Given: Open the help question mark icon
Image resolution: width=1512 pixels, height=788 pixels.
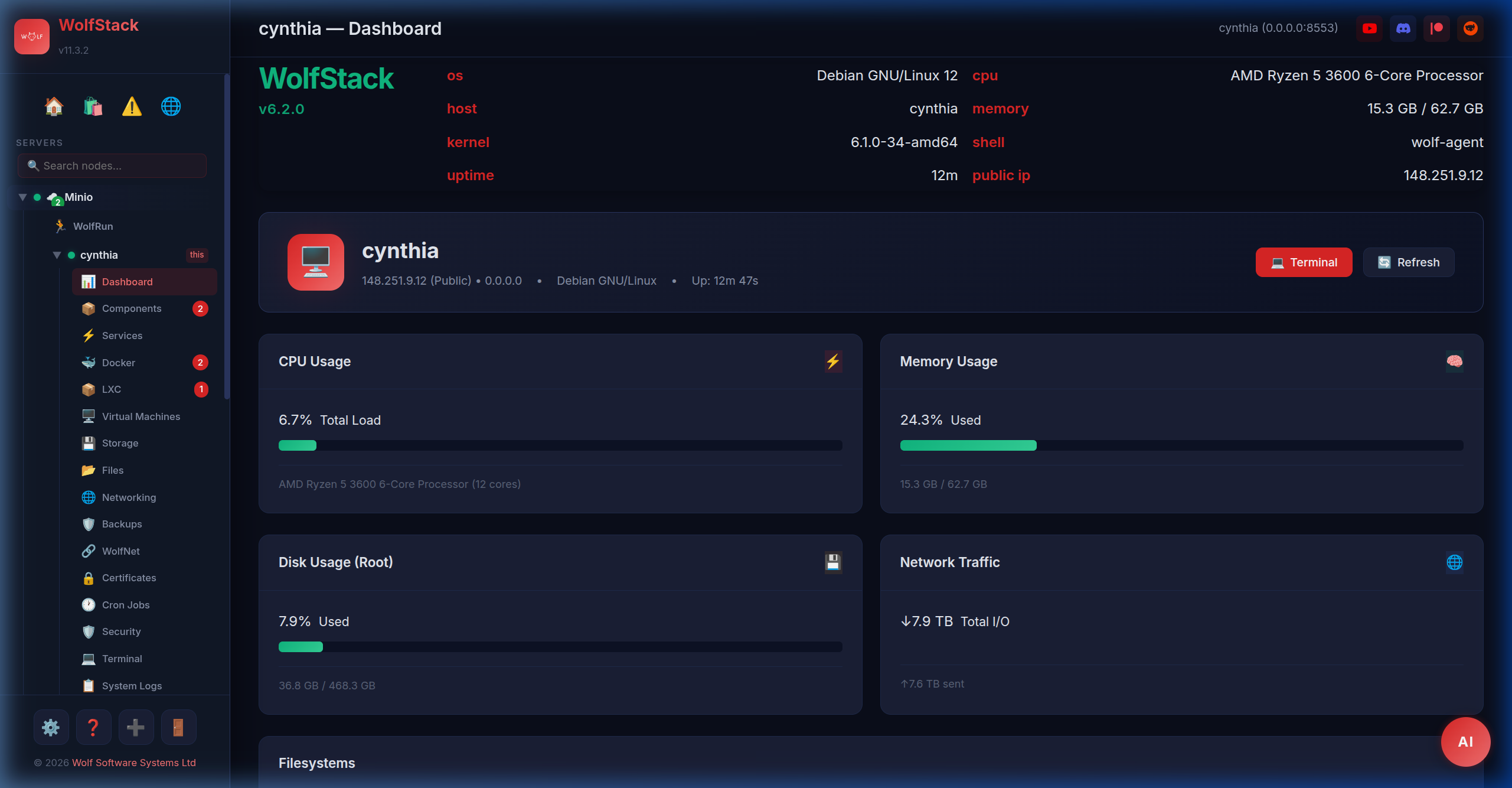Looking at the screenshot, I should click(x=93, y=727).
